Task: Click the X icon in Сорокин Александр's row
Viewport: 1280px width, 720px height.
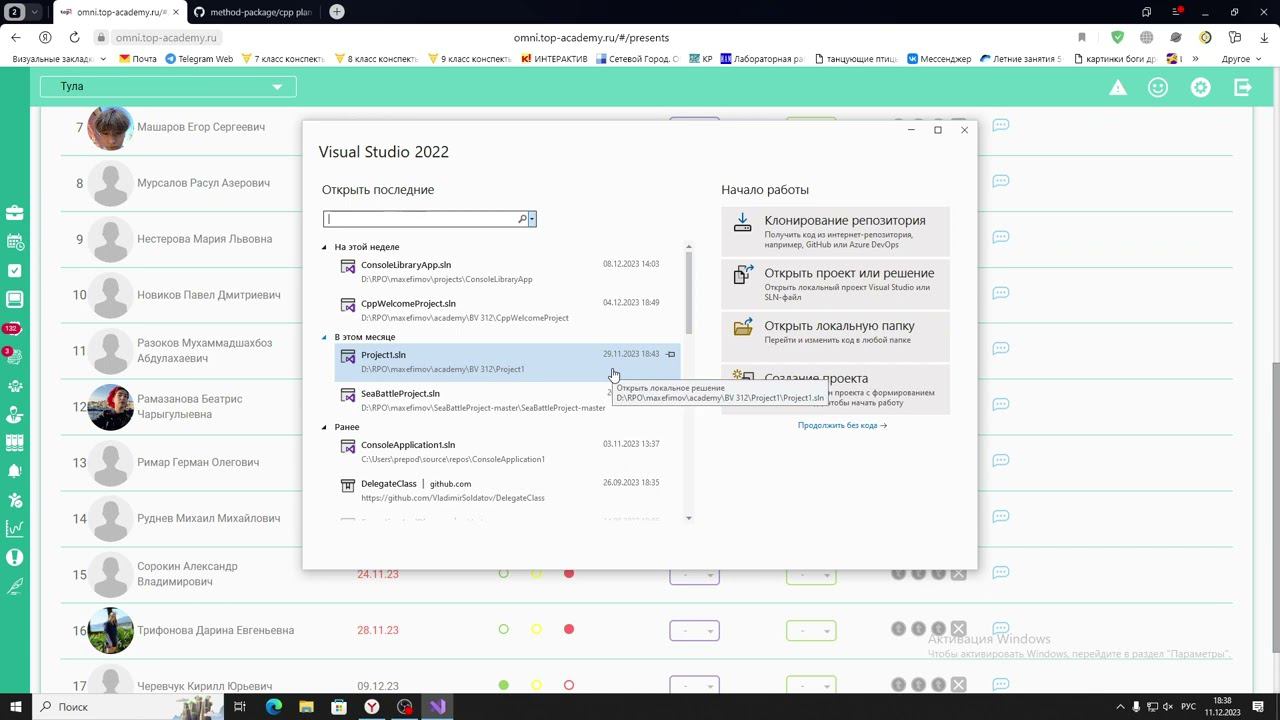Action: [x=958, y=573]
